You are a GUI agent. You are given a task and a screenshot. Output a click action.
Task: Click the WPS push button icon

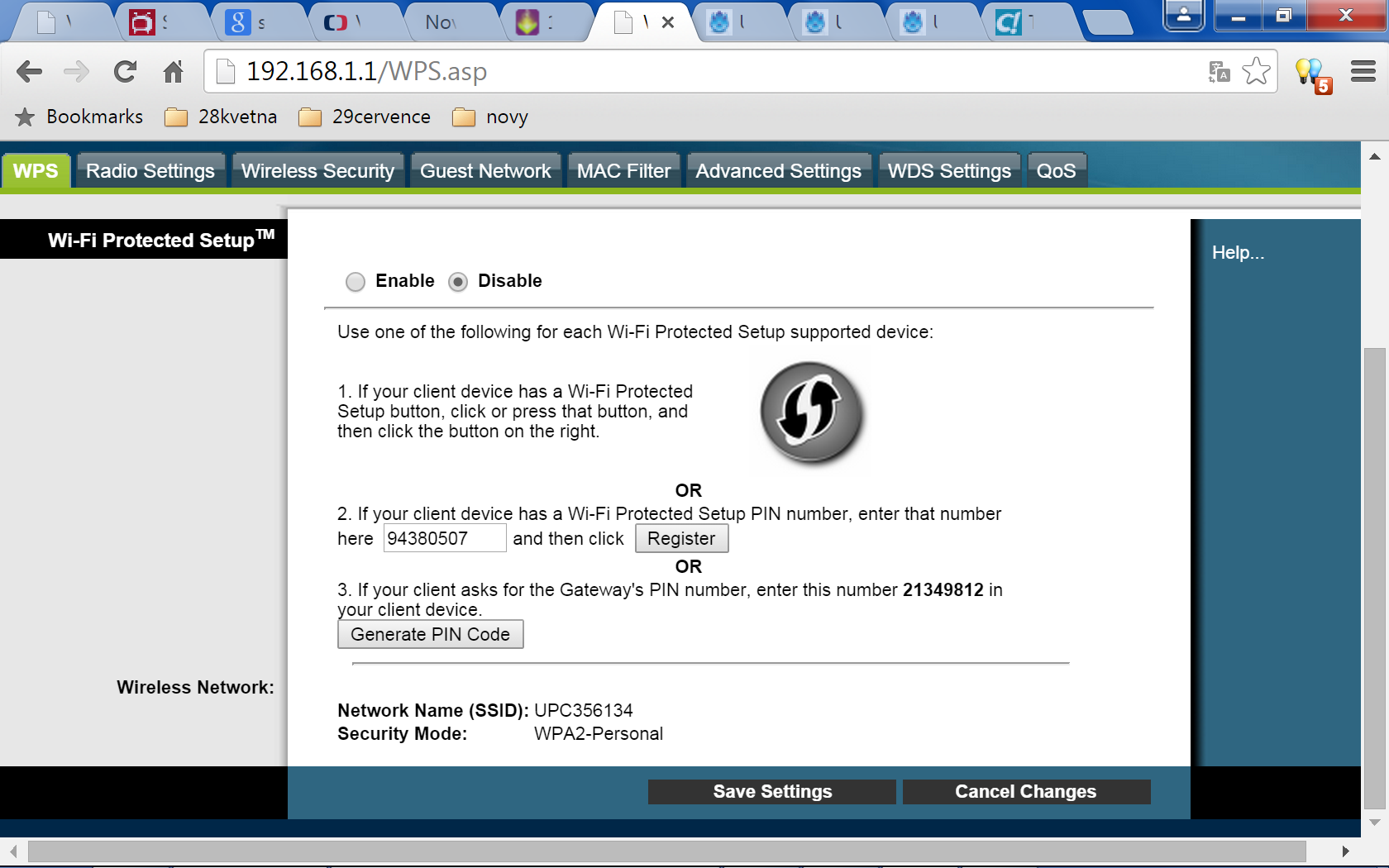811,413
